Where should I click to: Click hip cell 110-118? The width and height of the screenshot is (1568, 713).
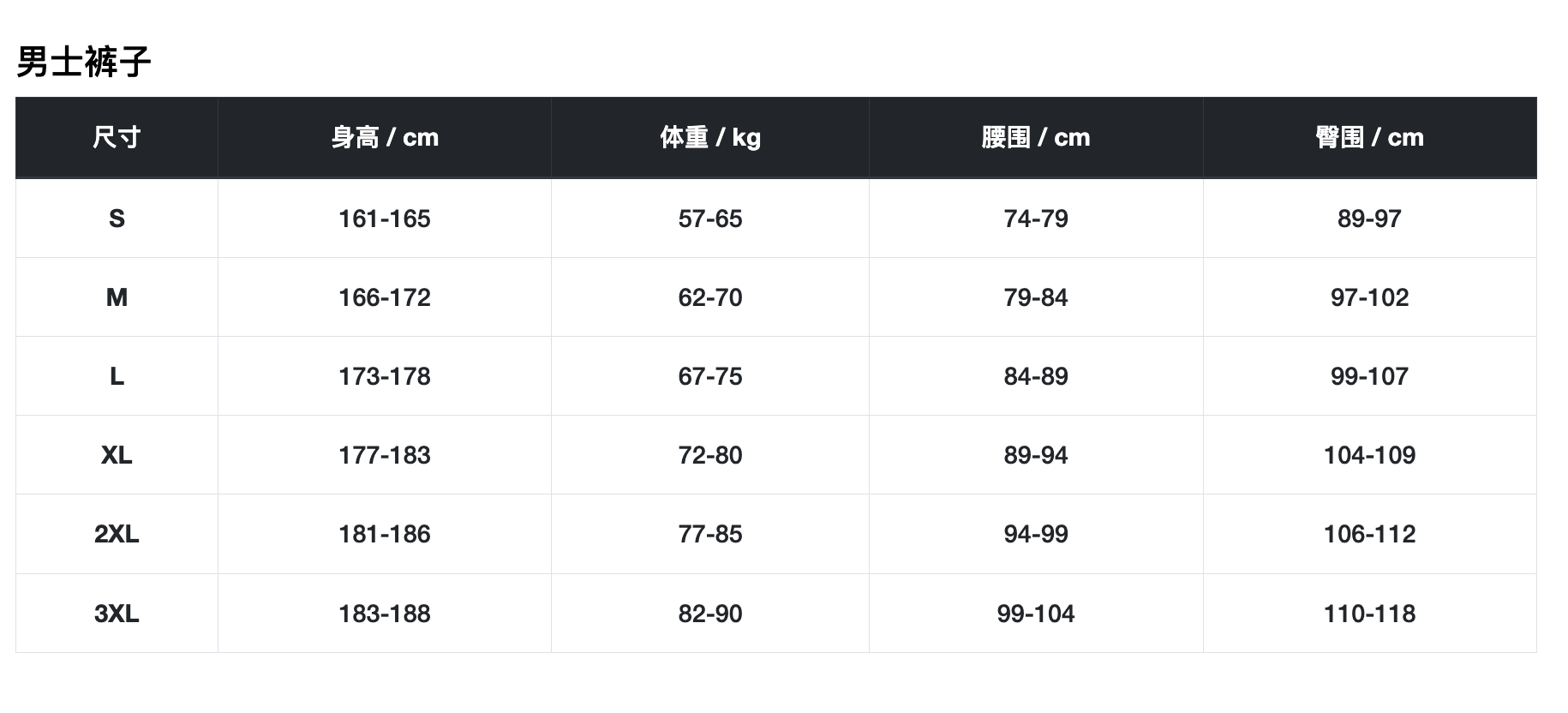pos(1369,614)
